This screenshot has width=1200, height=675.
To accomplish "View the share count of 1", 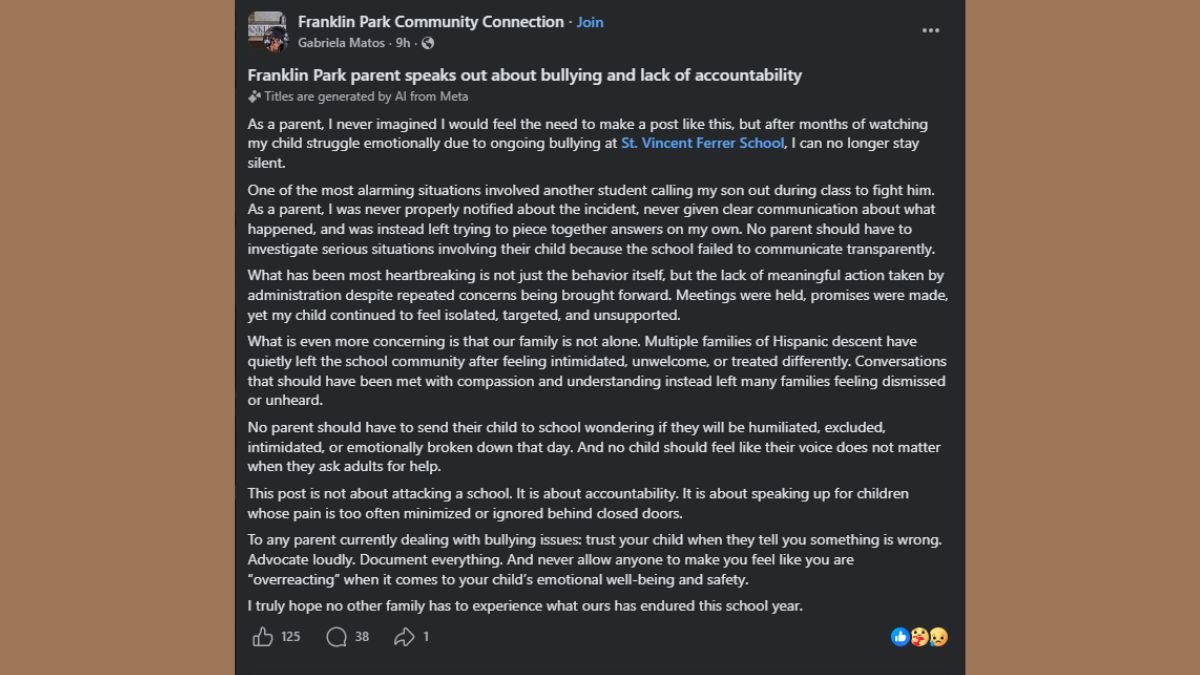I will [426, 637].
